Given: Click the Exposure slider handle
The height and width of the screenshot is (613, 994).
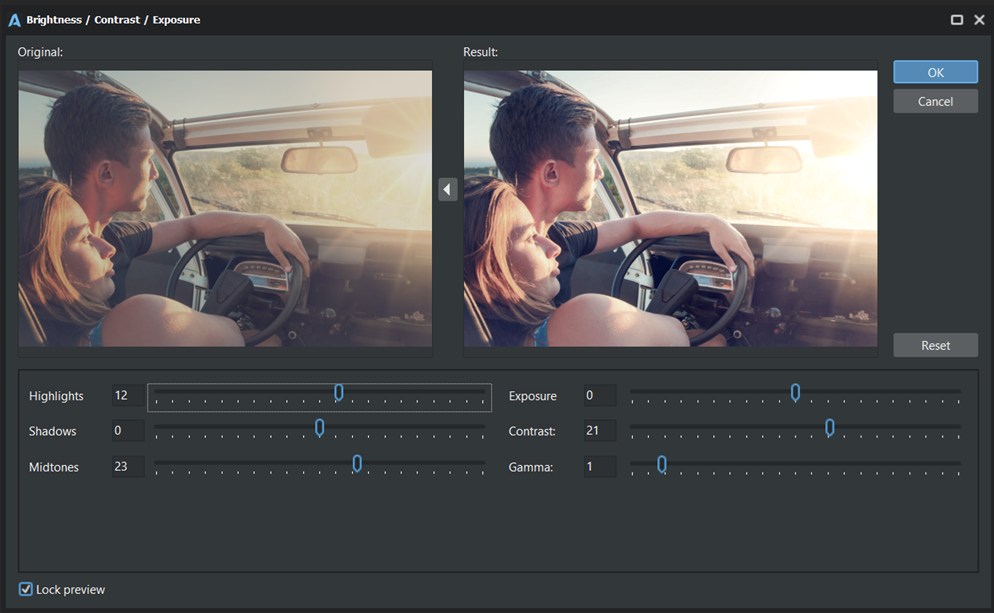Looking at the screenshot, I should 795,393.
